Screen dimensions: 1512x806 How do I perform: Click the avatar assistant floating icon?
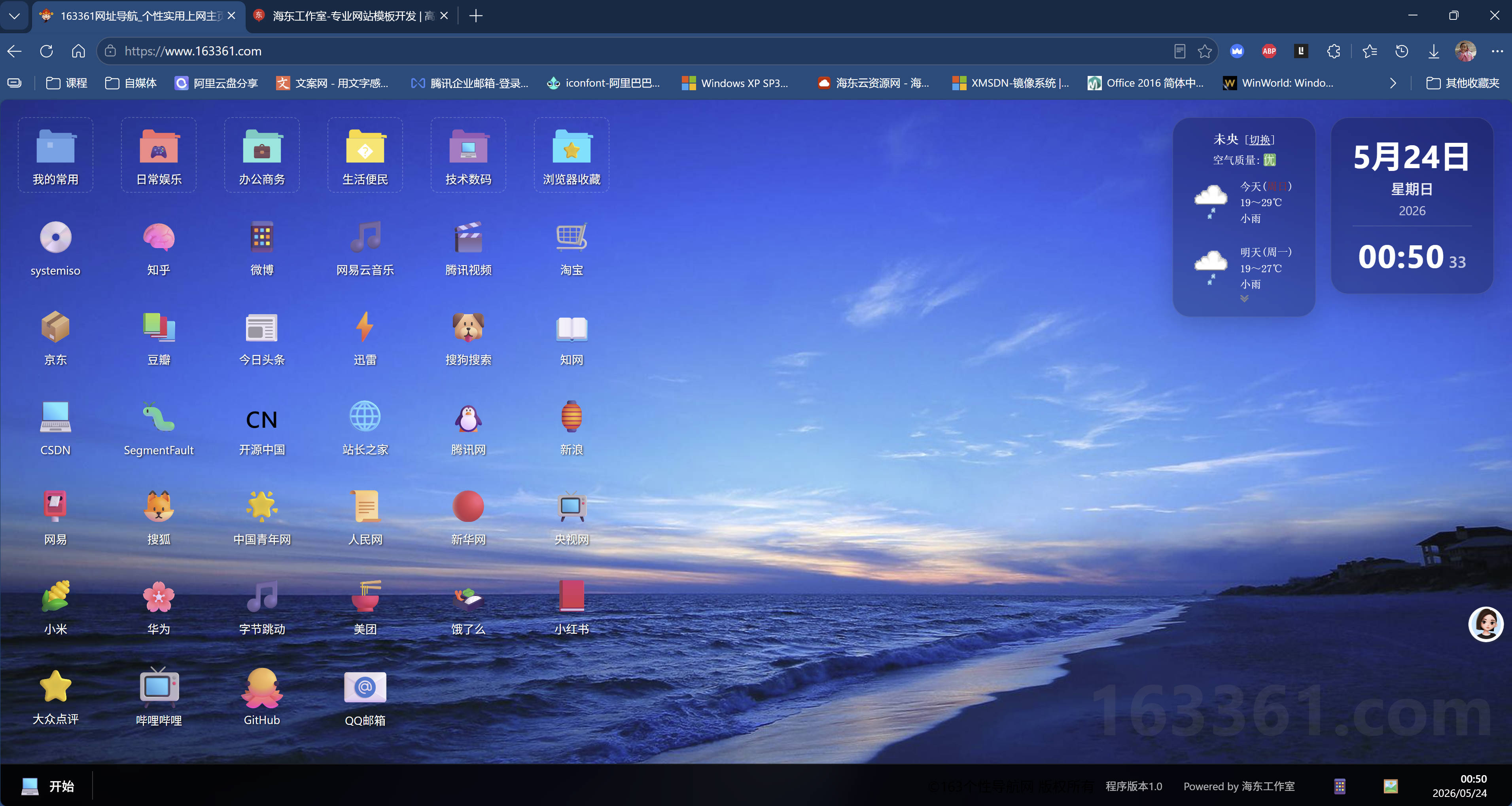[1486, 624]
